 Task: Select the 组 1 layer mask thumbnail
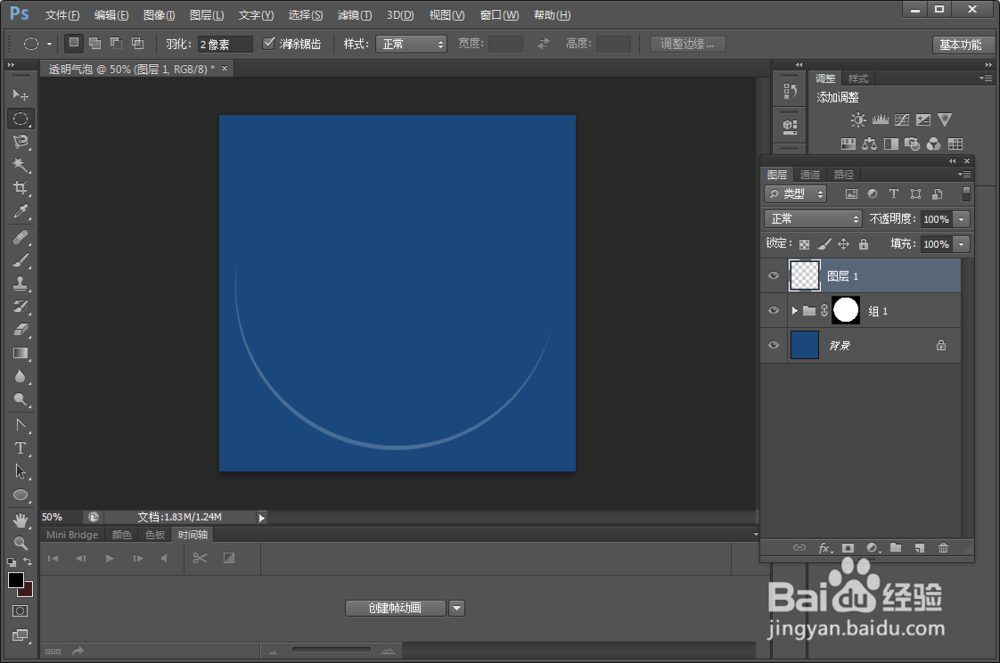(x=846, y=310)
